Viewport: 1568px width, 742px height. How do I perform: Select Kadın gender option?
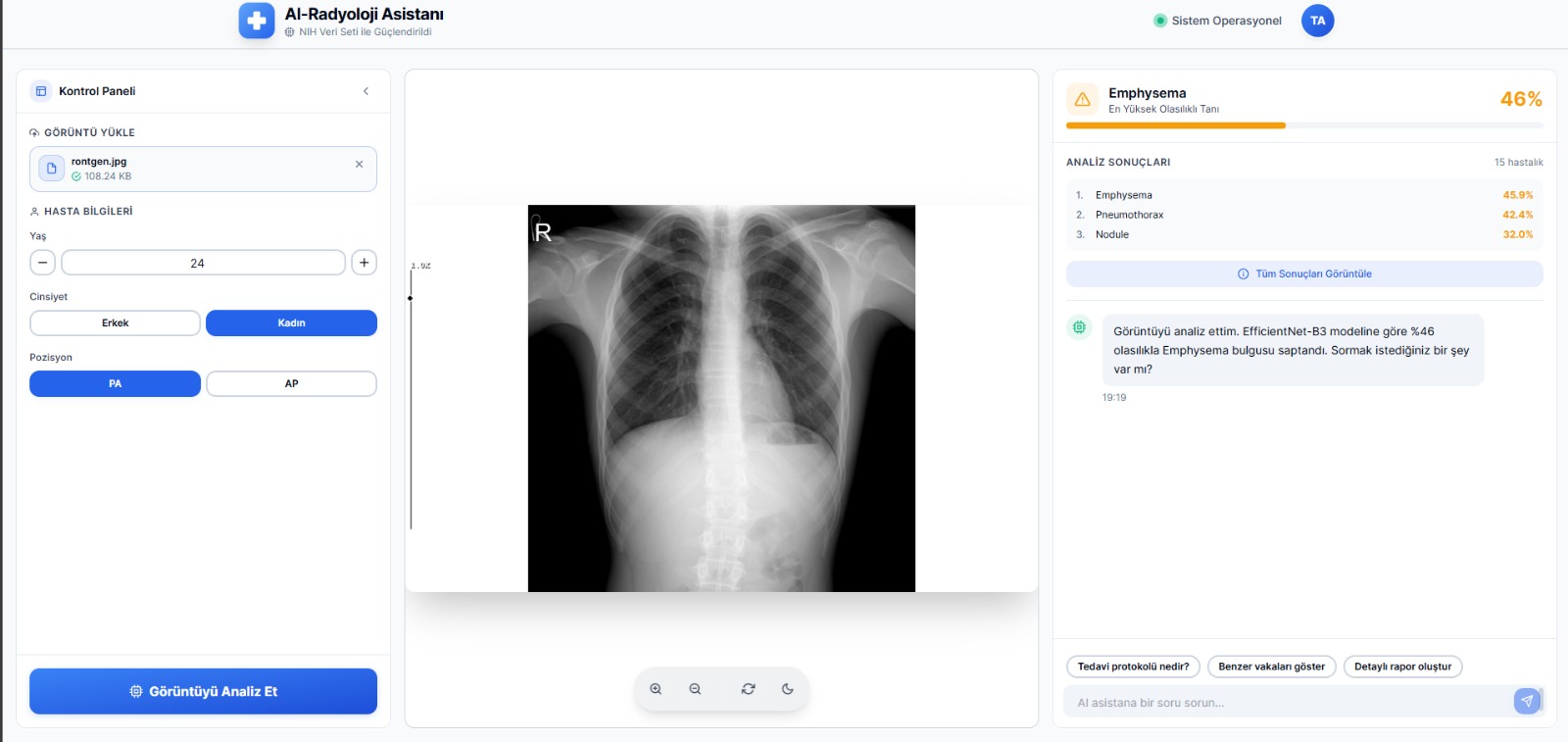tap(291, 323)
